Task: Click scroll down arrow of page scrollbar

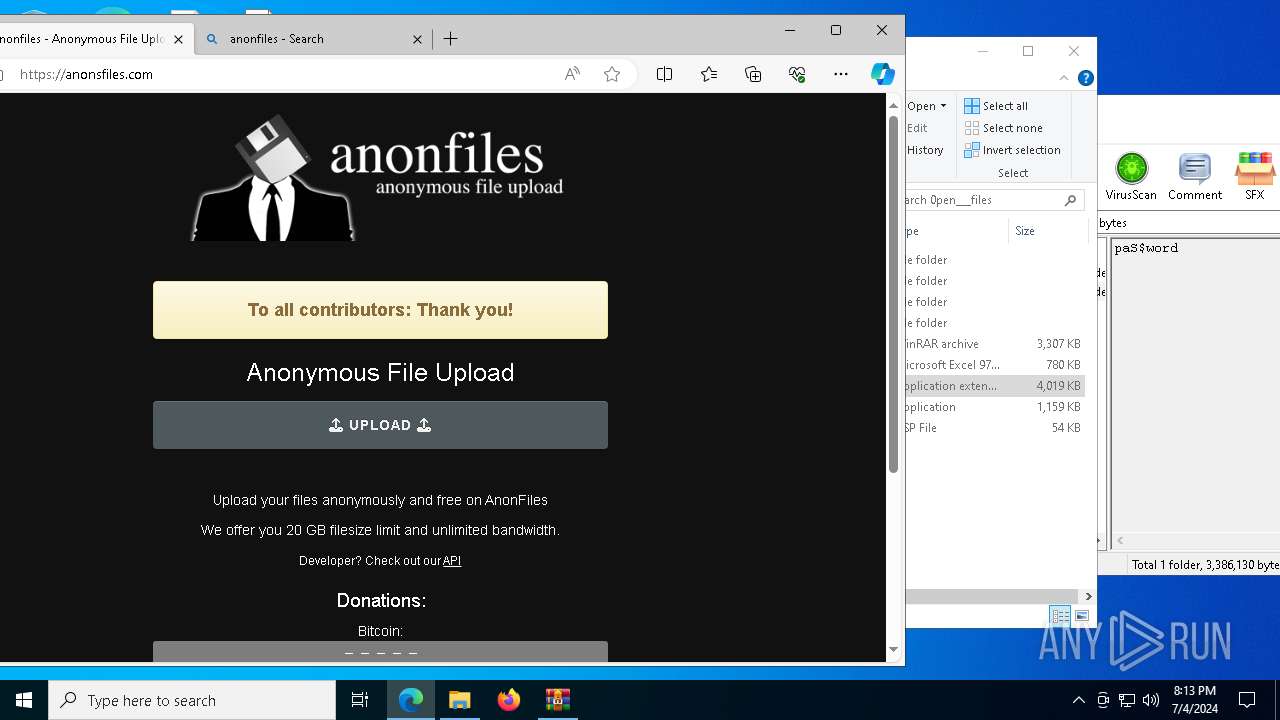Action: coord(894,649)
